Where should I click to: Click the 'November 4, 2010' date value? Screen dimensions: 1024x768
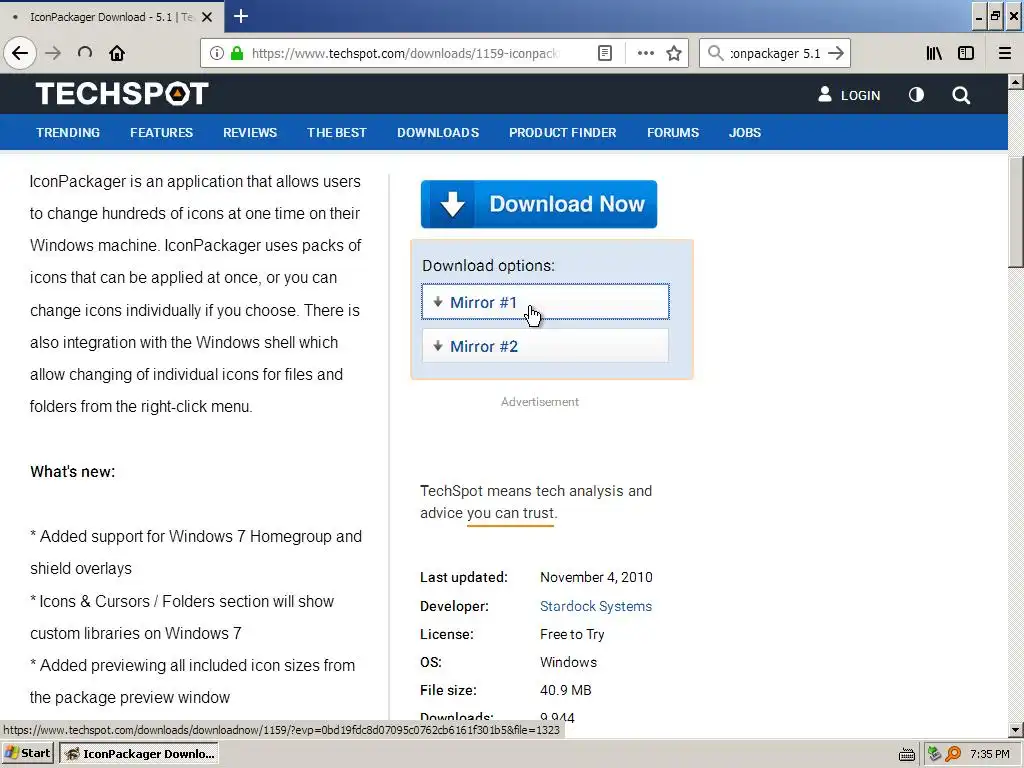(x=596, y=577)
